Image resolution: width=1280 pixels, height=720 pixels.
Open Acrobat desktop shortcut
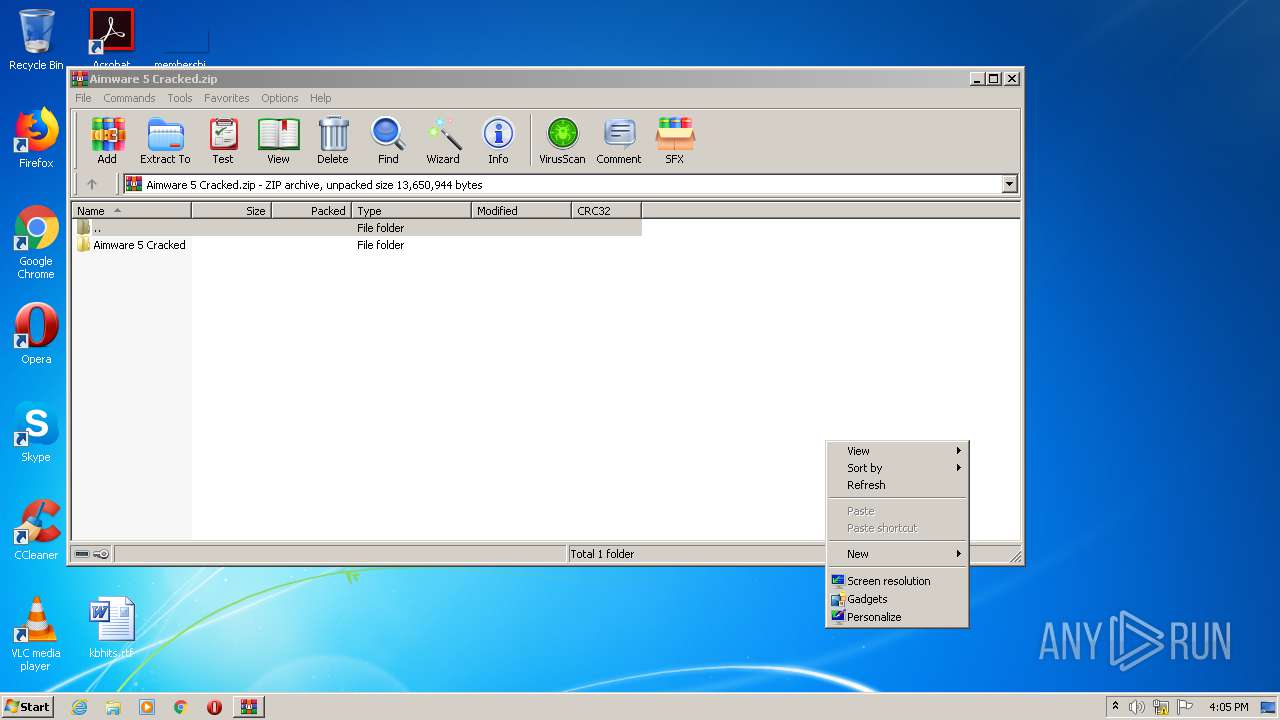(111, 38)
